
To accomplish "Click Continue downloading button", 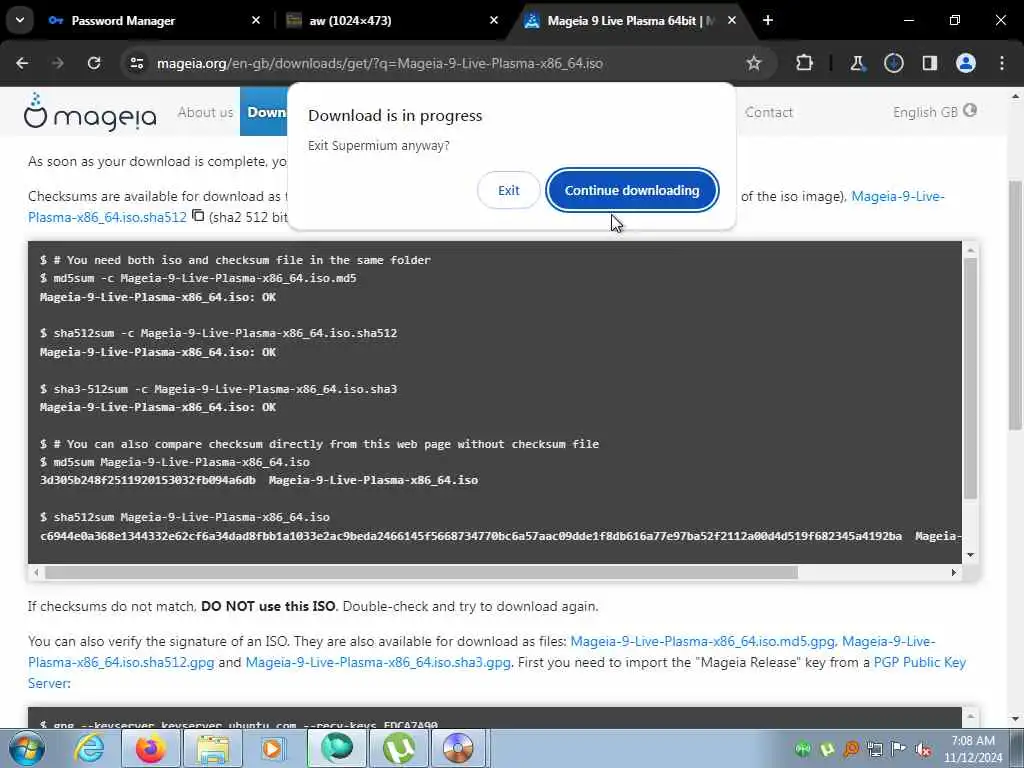I will pos(632,190).
